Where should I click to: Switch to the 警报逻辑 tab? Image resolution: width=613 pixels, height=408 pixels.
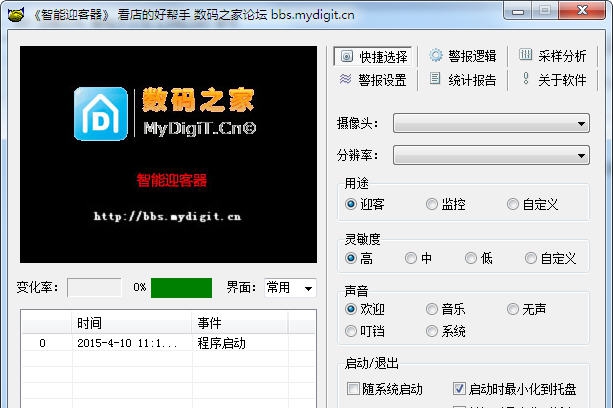click(x=463, y=56)
